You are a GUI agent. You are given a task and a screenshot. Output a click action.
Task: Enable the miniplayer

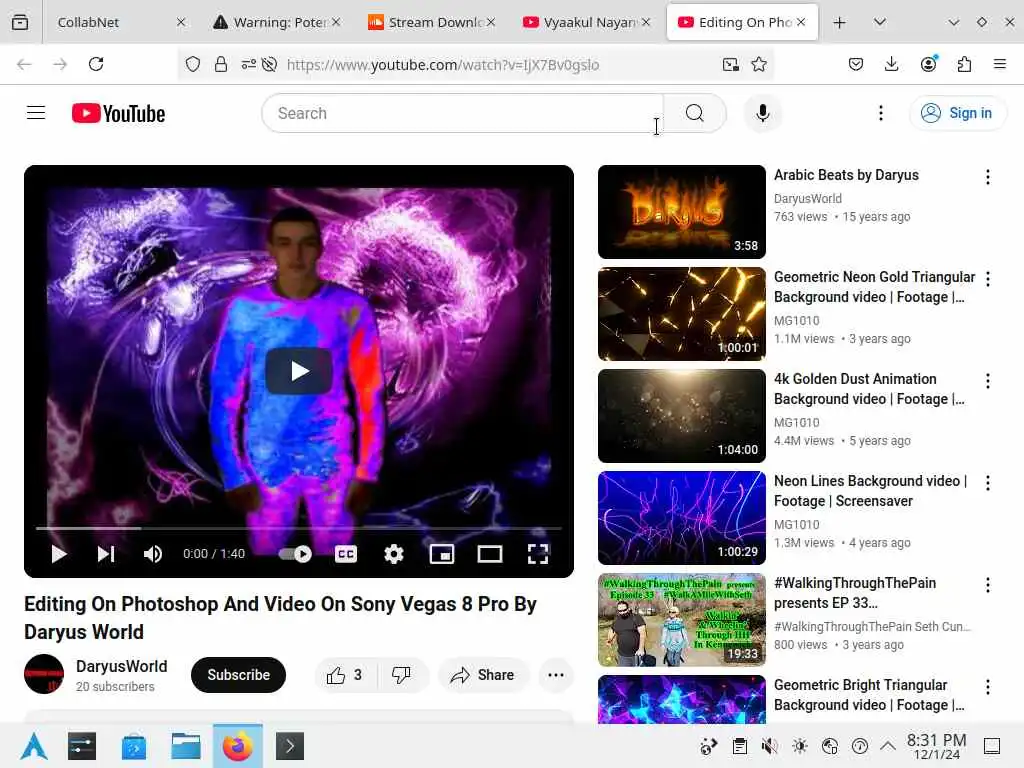pyautogui.click(x=441, y=554)
